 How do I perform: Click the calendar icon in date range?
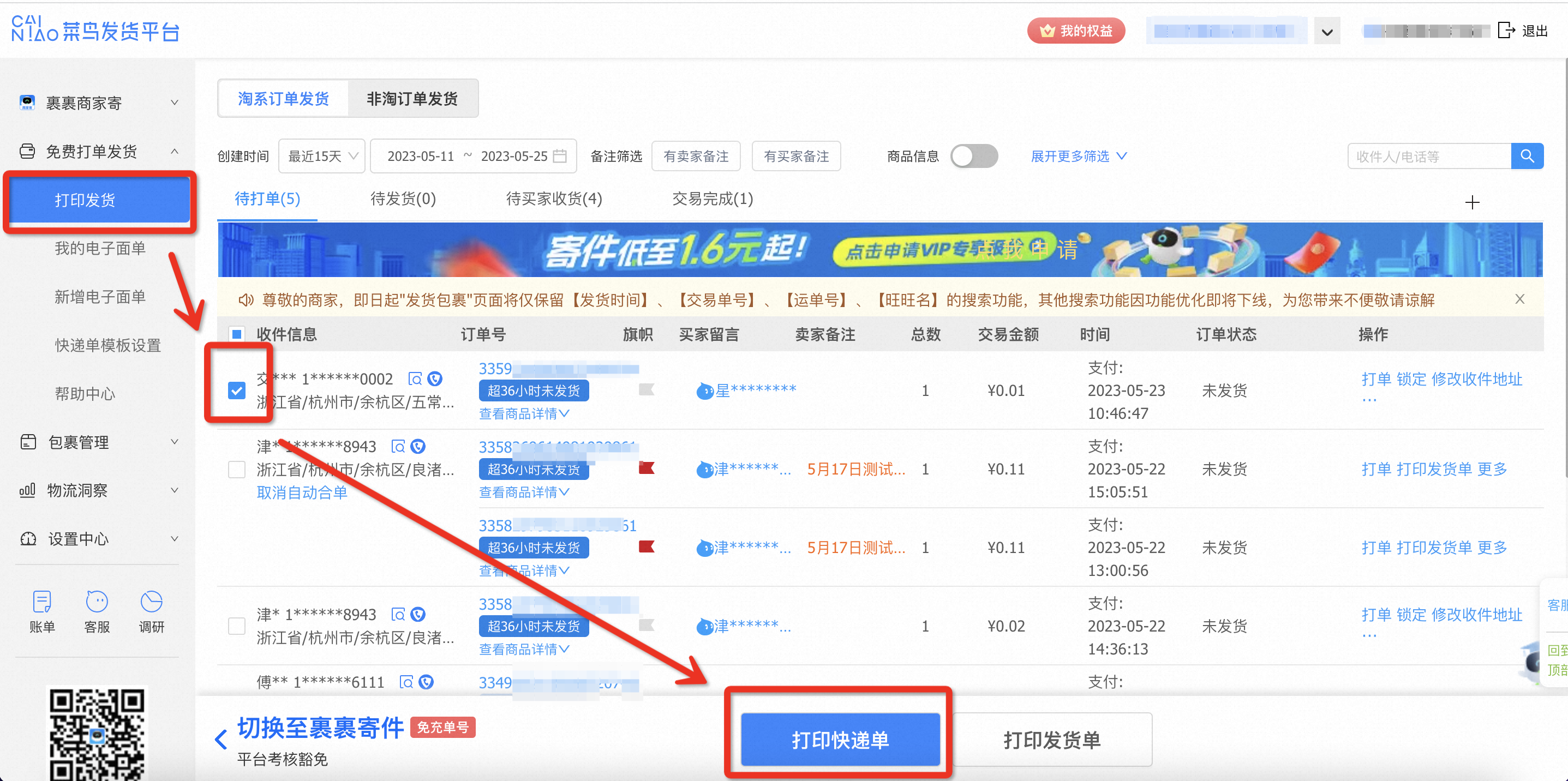560,157
